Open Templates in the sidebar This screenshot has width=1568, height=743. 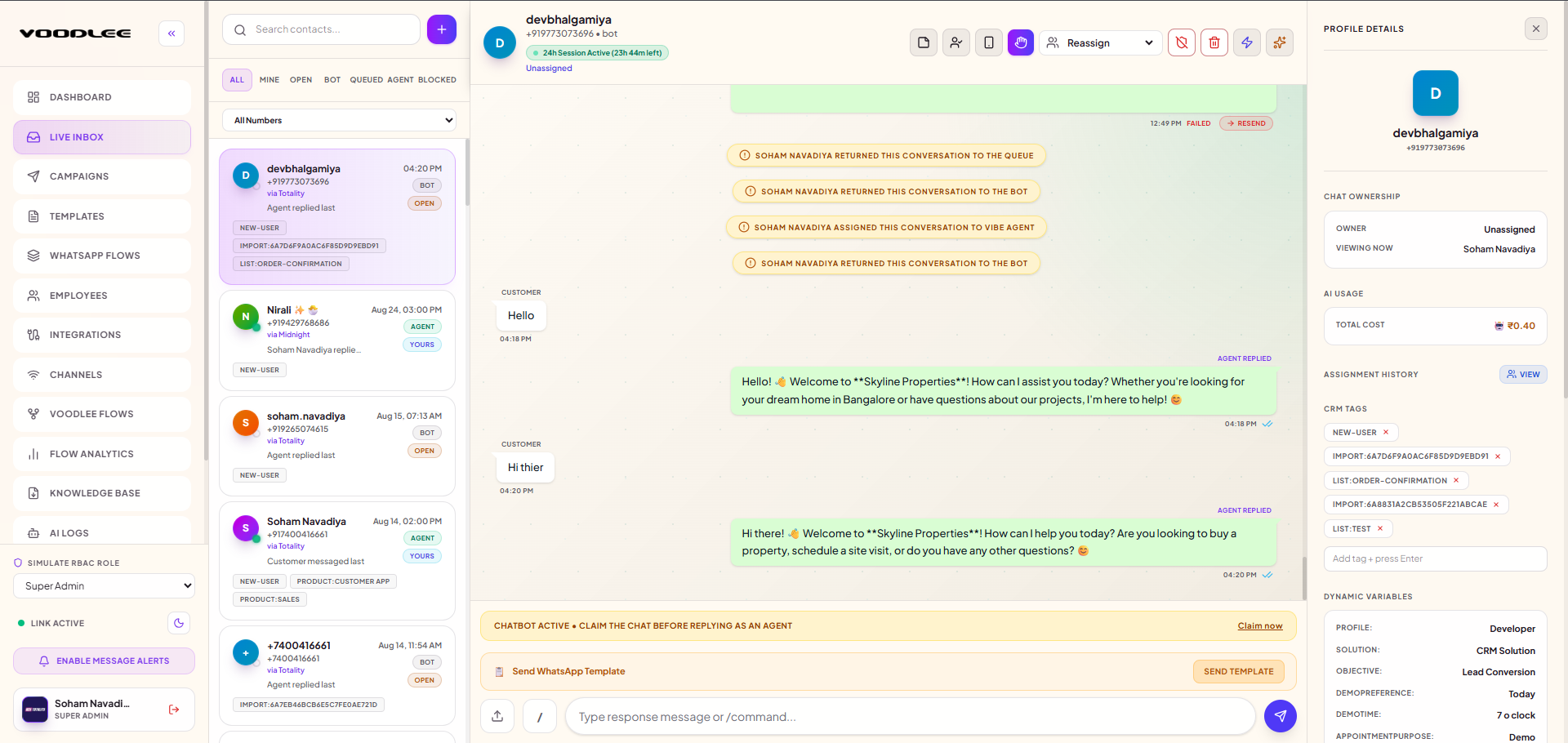[x=102, y=216]
